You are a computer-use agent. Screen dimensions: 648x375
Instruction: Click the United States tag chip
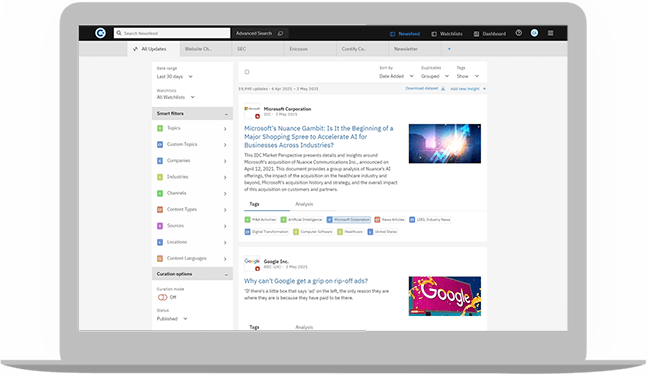[x=383, y=232]
